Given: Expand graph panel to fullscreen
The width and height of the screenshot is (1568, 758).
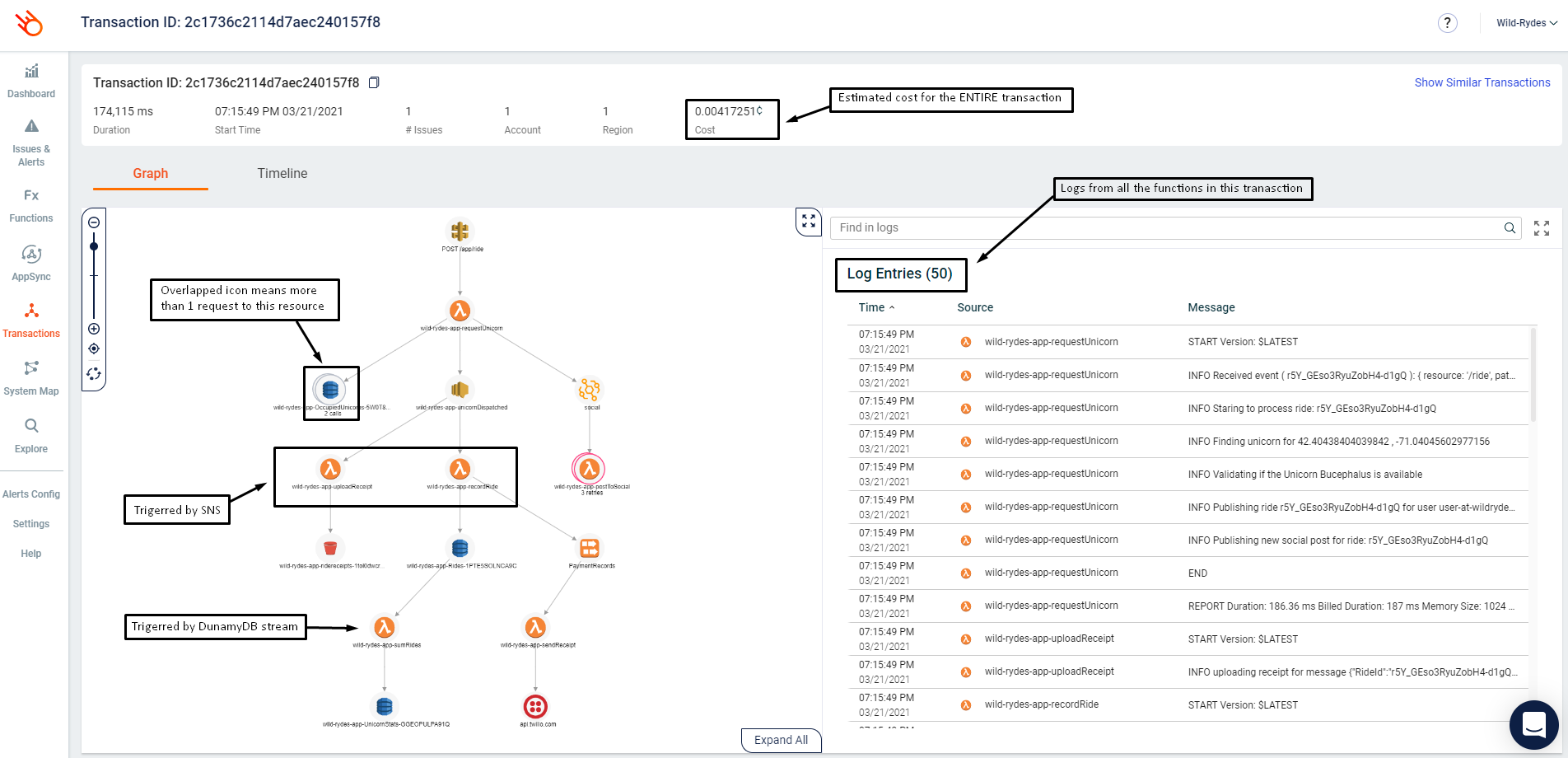Looking at the screenshot, I should [809, 221].
